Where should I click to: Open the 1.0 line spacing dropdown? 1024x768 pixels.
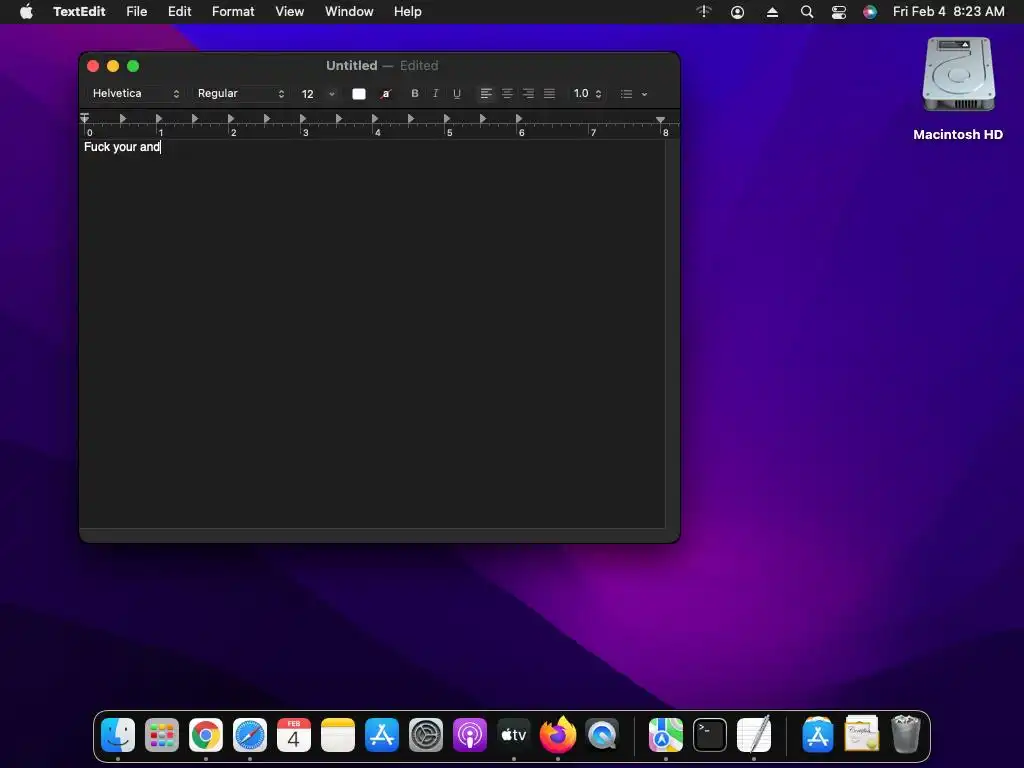pos(587,93)
